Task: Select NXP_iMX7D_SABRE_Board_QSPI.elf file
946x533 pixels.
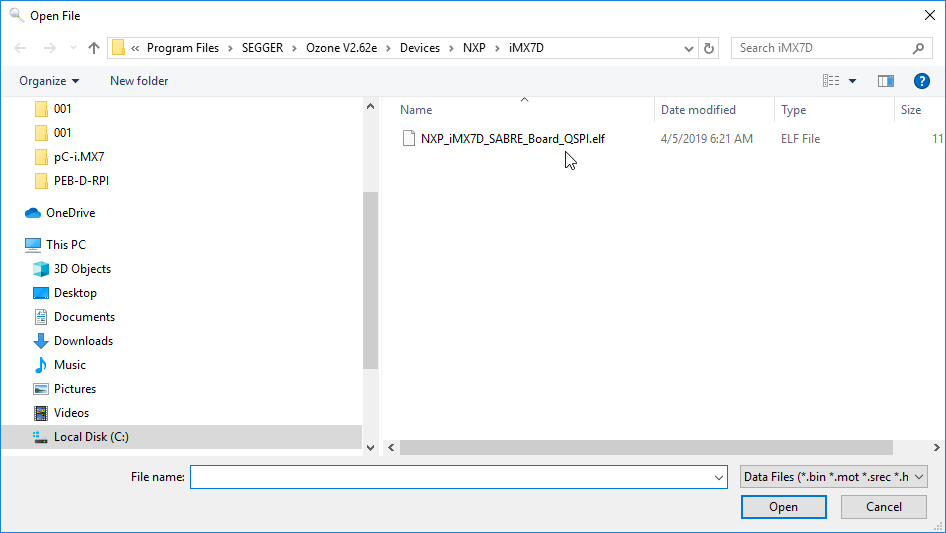Action: (512, 139)
